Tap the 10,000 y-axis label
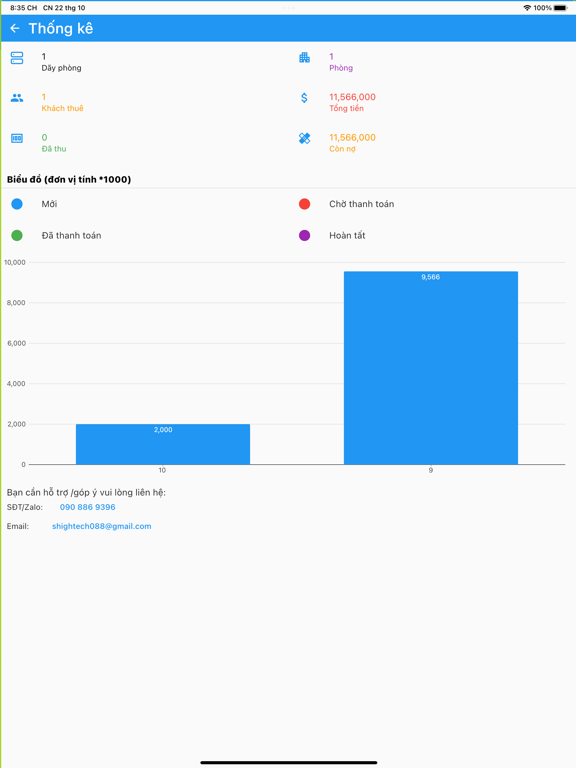The width and height of the screenshot is (576, 768). [15, 263]
